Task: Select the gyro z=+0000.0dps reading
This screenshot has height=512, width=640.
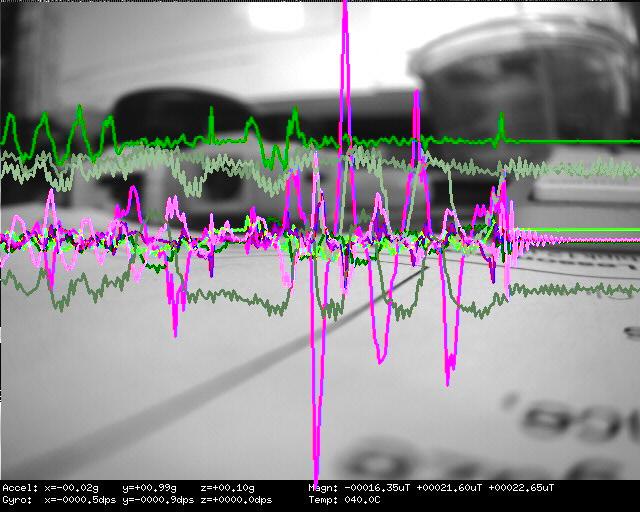Action: pos(235,499)
